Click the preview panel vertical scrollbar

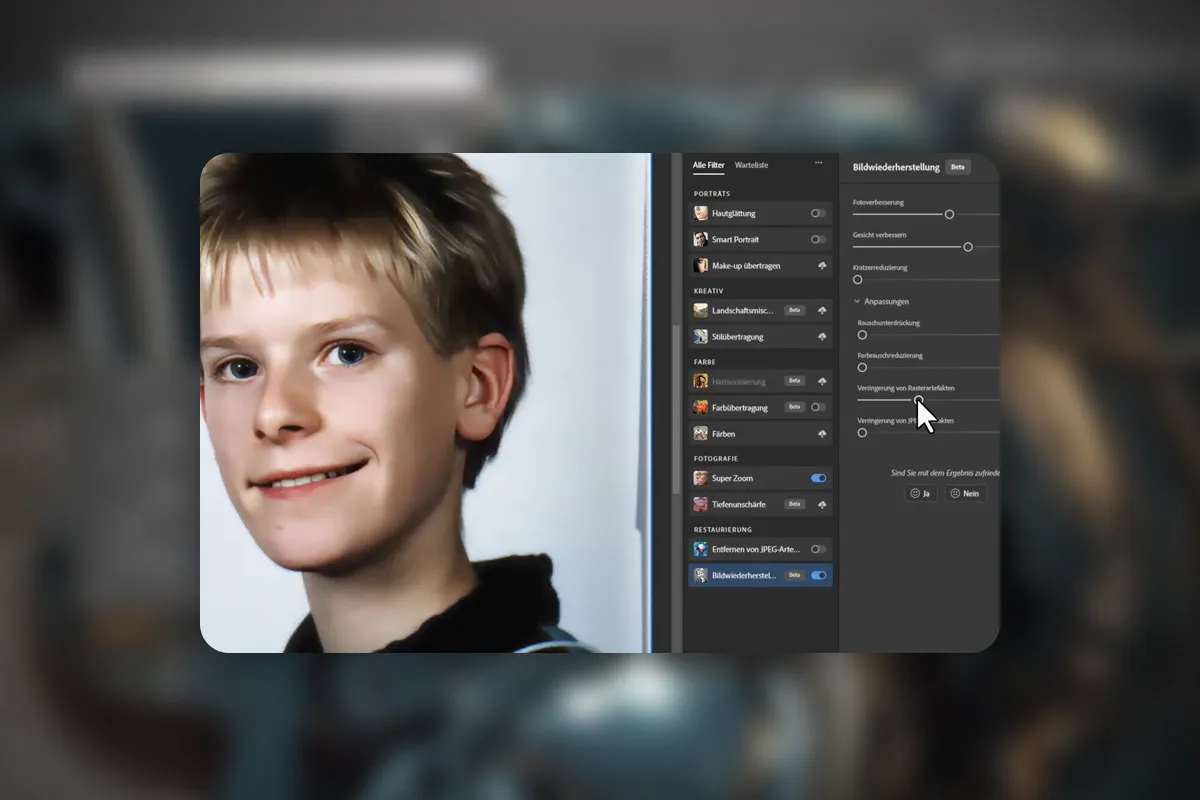point(677,408)
